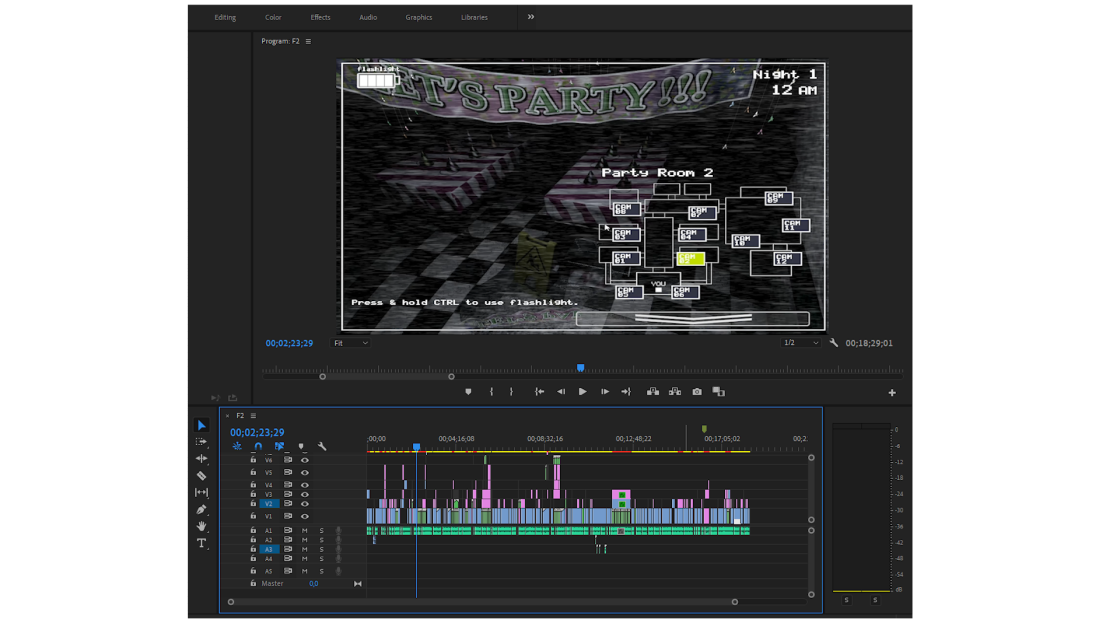Open the Fit zoom level dropdown
This screenshot has width=1120, height=630.
pos(351,343)
